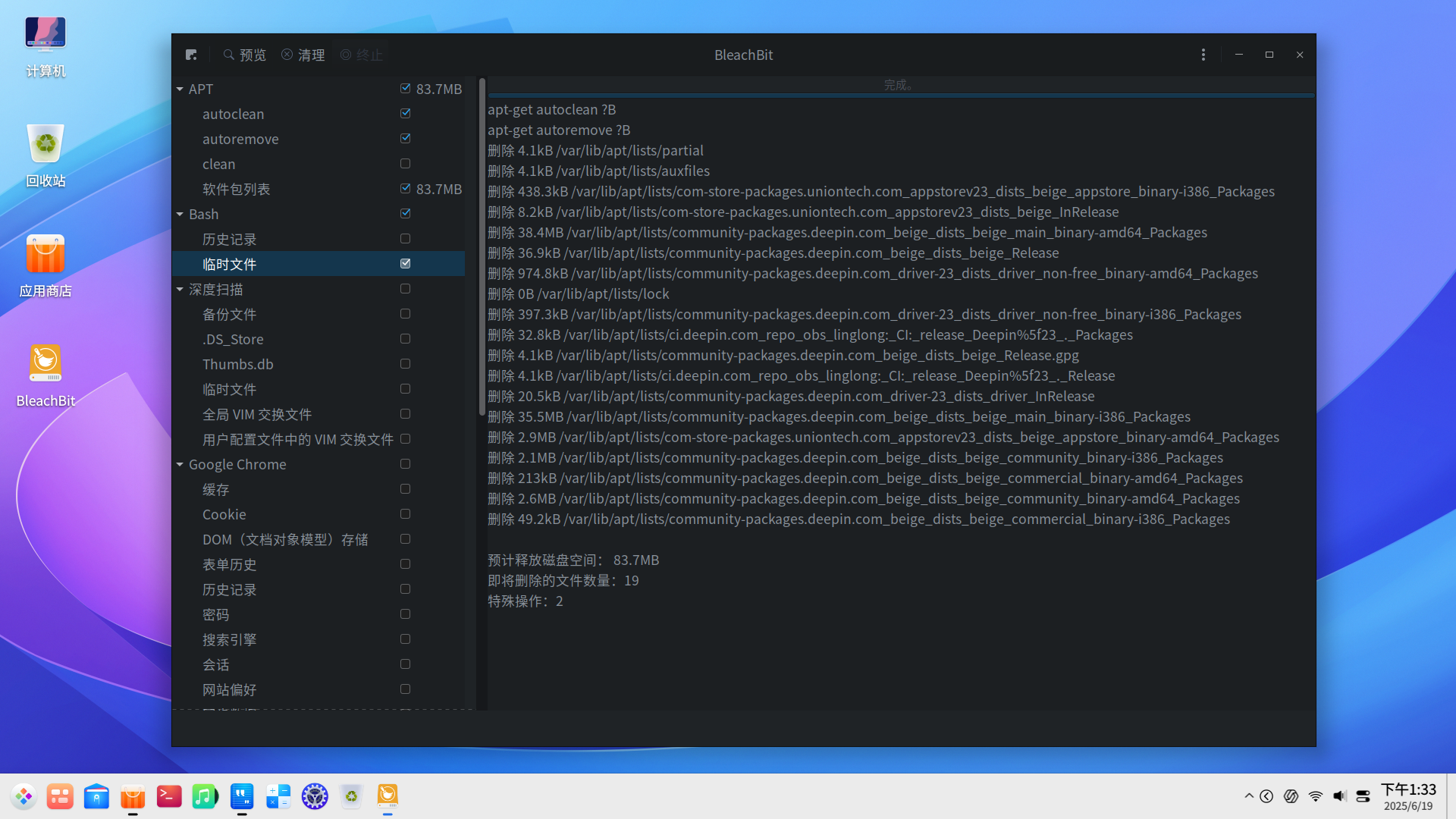Click the Wi-Fi tray icon
This screenshot has width=1456, height=819.
click(x=1316, y=796)
